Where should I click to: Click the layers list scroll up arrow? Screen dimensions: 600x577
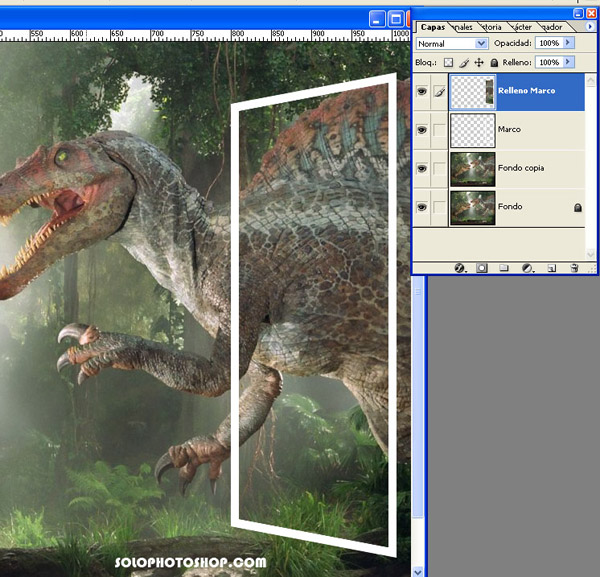coord(590,80)
